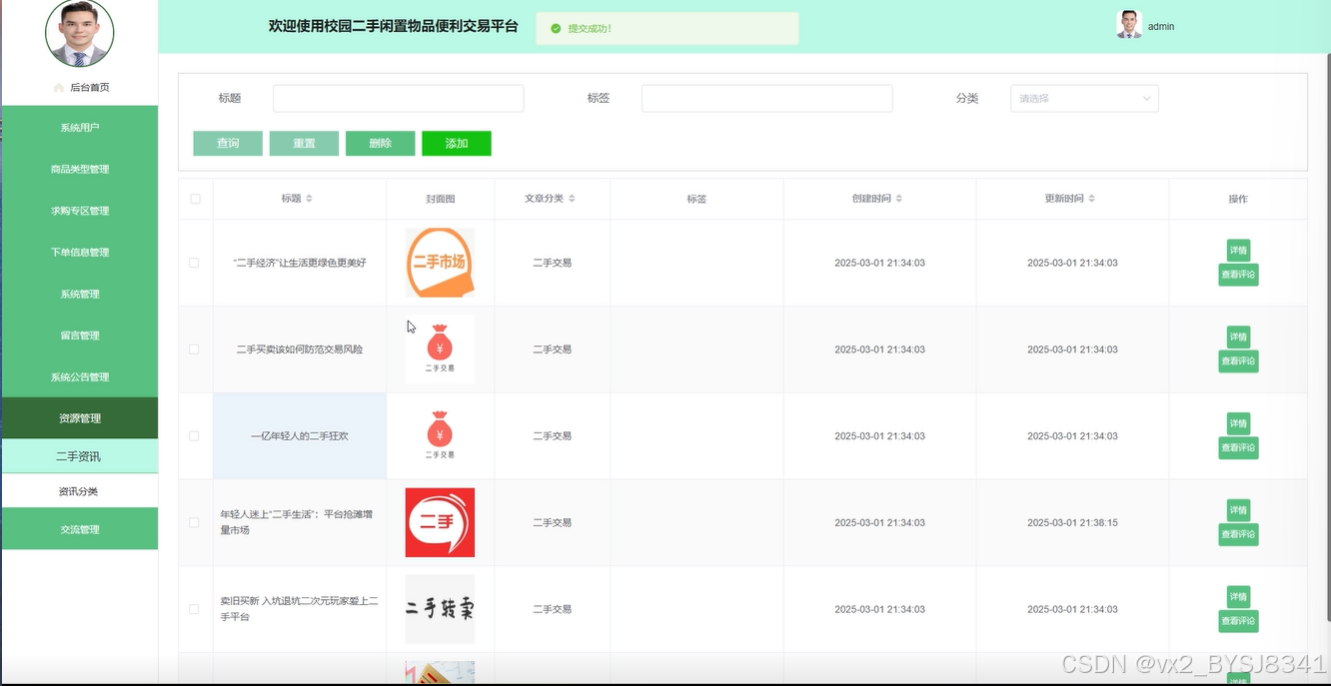Click the 二手转卖 calligraphy cover thumbnail
Image resolution: width=1331 pixels, height=686 pixels.
(x=440, y=609)
